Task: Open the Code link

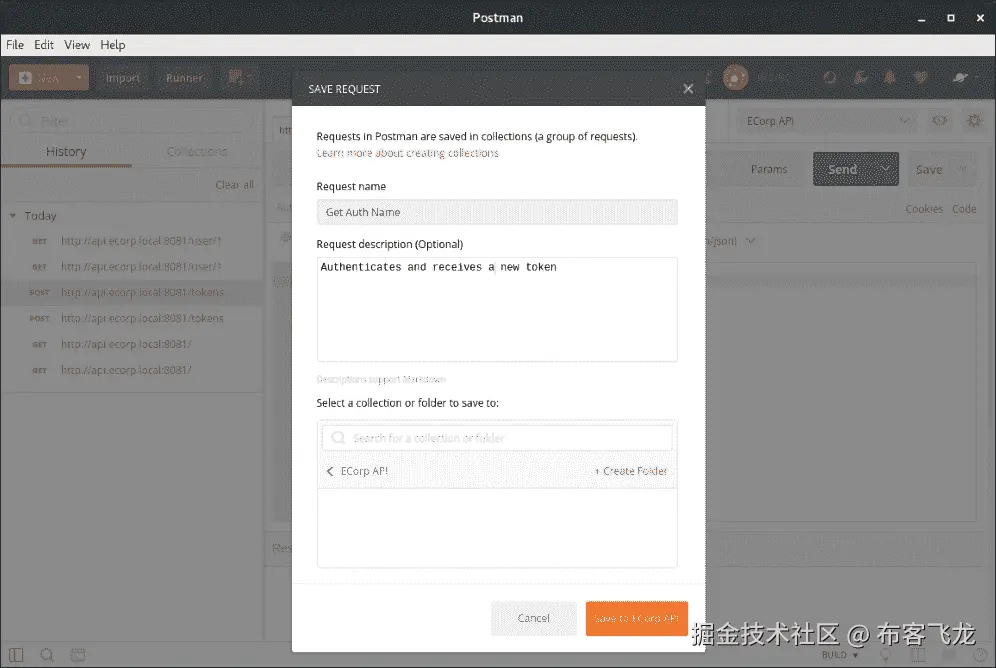Action: [964, 209]
